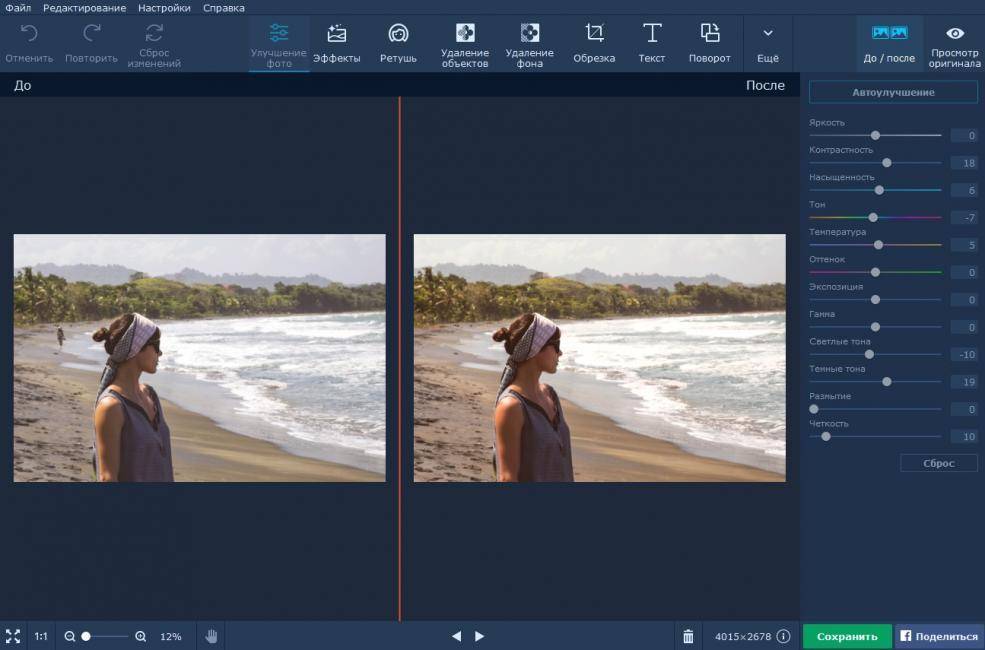Image resolution: width=985 pixels, height=650 pixels.
Task: Click the 4015×2678 image dimensions text
Action: (x=743, y=636)
